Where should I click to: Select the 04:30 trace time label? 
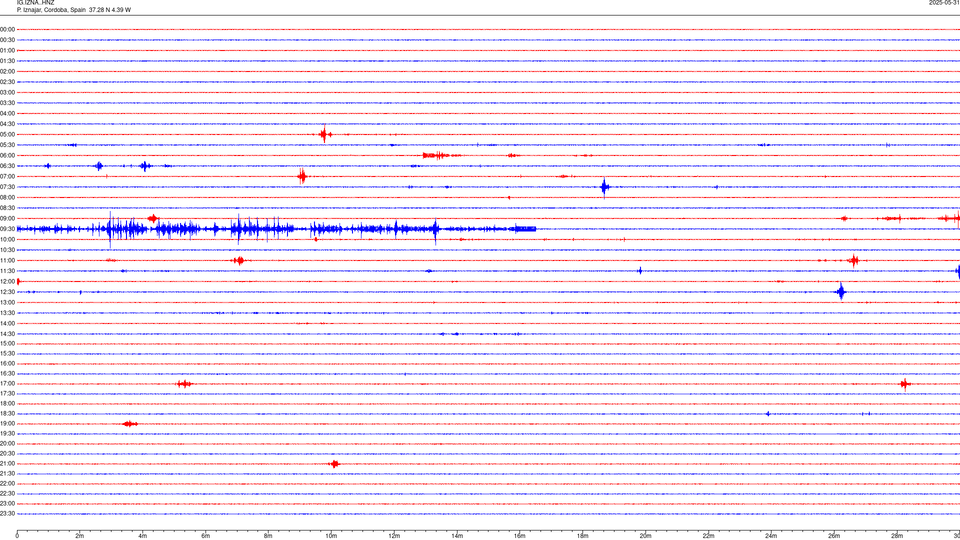click(x=7, y=124)
